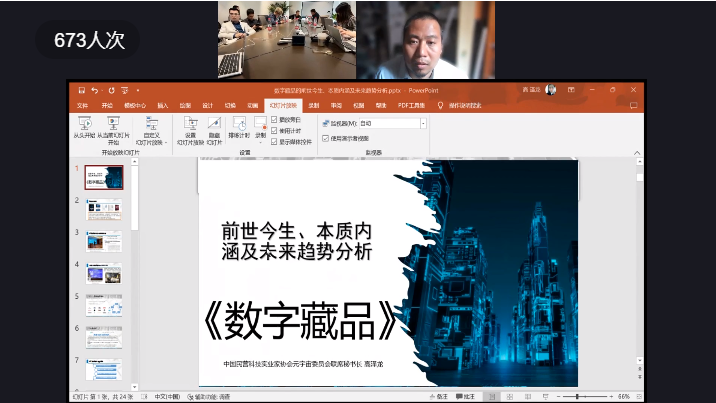Select slide 5 thumbnail
The image size is (716, 403).
coord(104,305)
